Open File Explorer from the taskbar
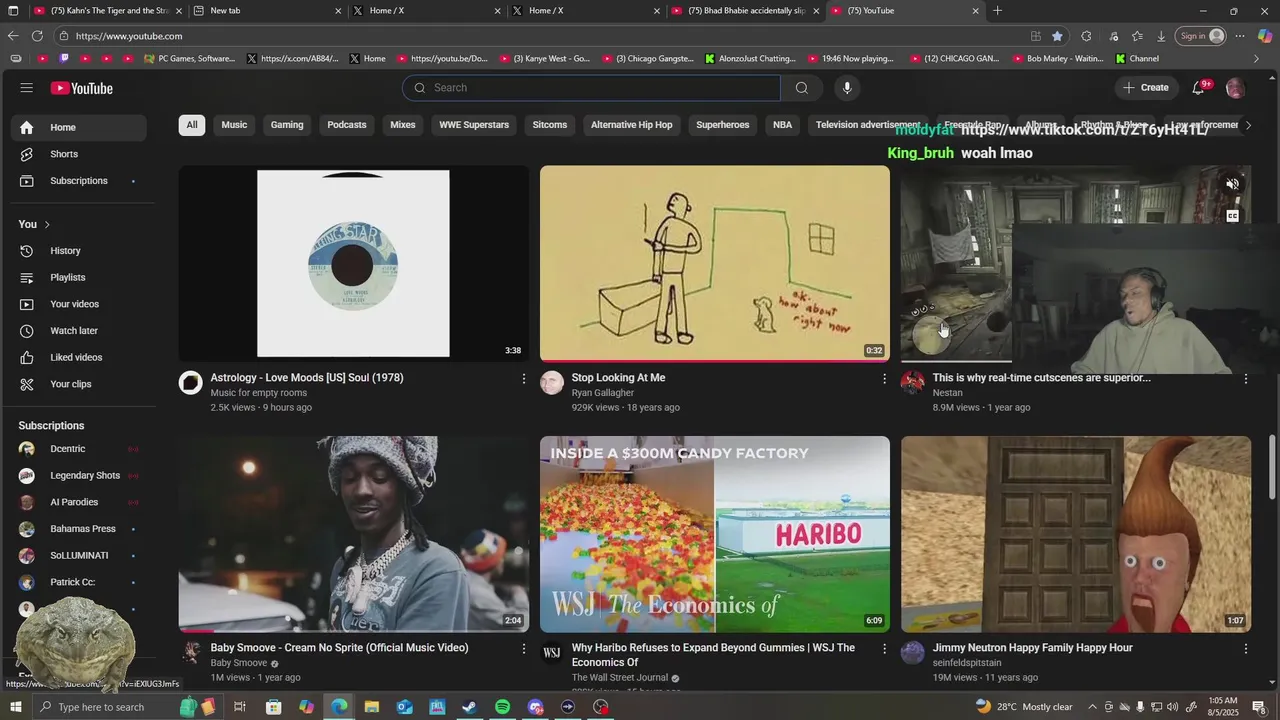 (371, 707)
